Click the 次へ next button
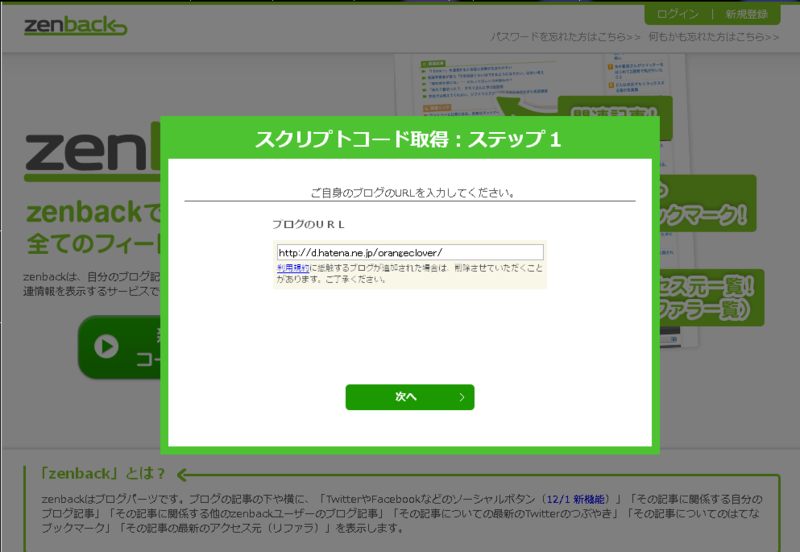 tap(410, 397)
